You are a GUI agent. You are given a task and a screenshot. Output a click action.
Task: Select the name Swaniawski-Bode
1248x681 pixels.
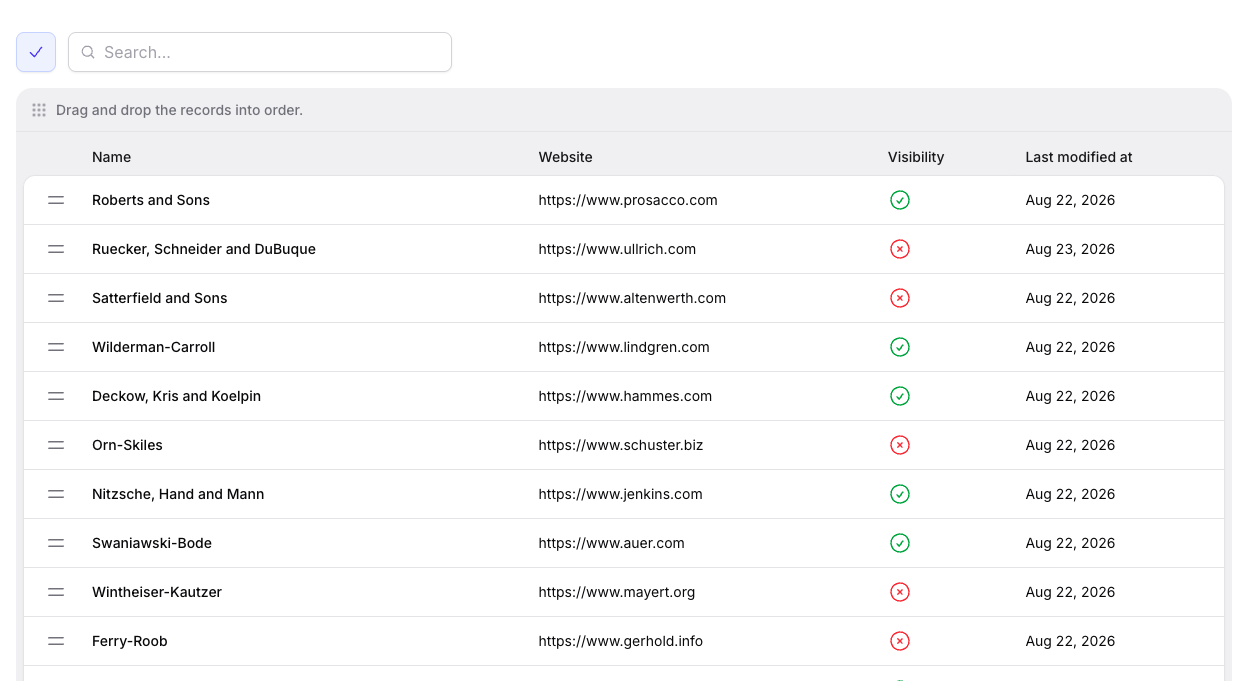[152, 543]
